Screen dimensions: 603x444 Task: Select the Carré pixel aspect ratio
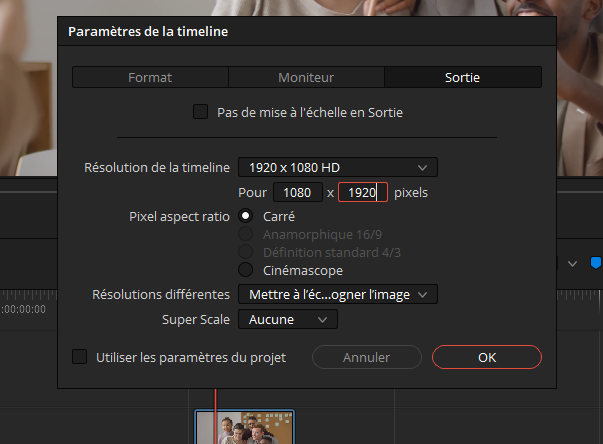click(245, 216)
